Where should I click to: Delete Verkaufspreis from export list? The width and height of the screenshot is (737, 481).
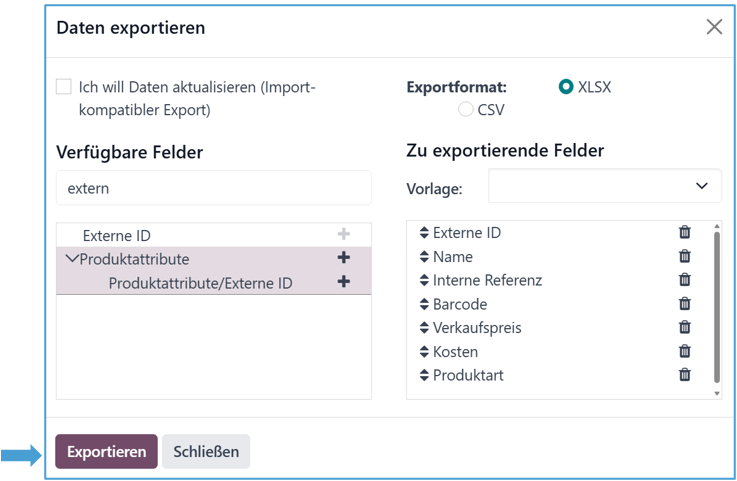point(685,327)
